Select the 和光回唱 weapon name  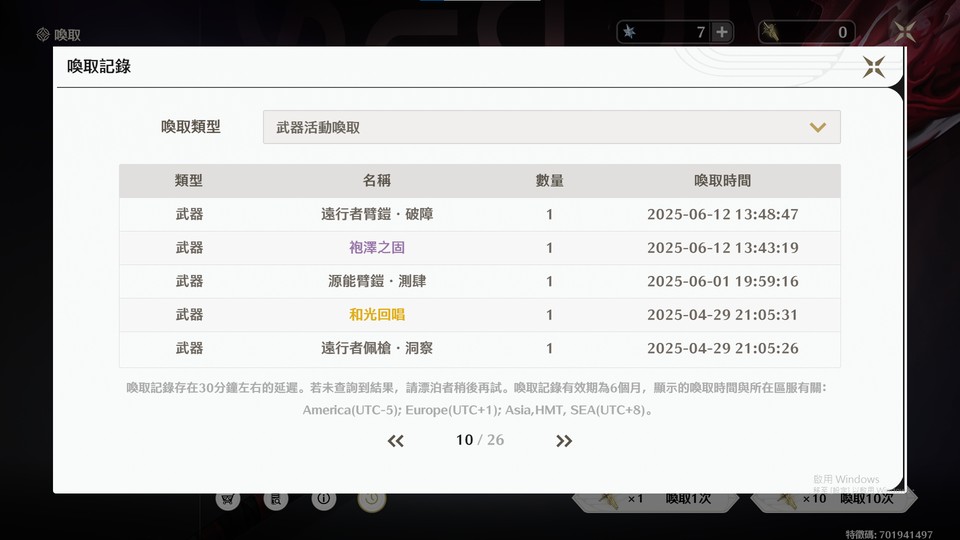377,315
